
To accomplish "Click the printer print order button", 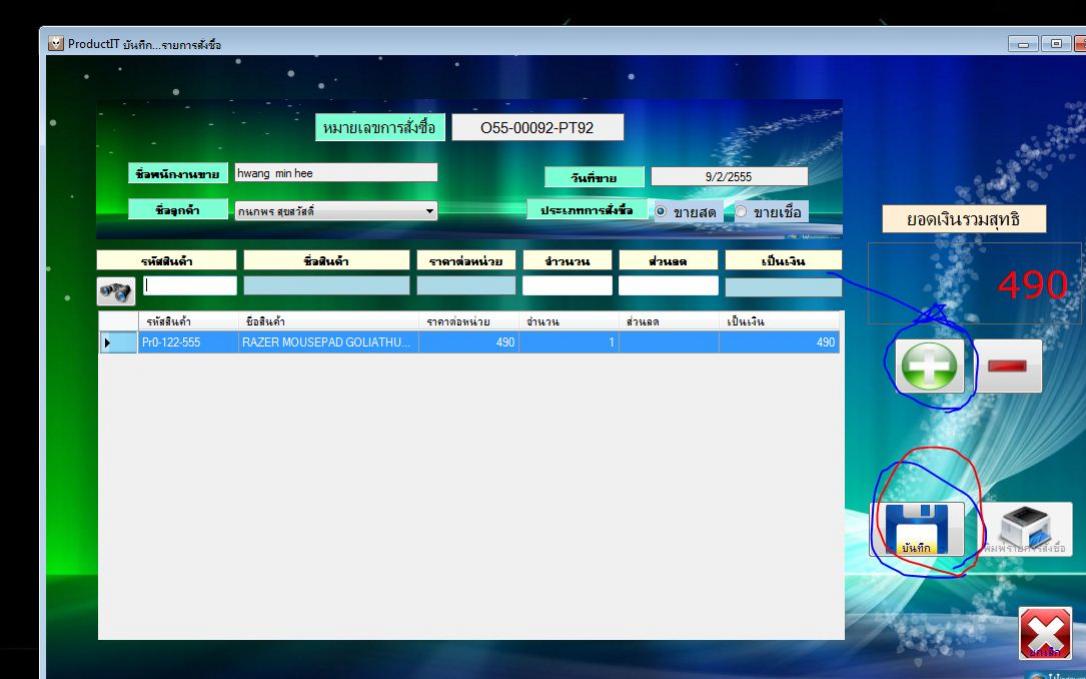I will pos(1026,530).
